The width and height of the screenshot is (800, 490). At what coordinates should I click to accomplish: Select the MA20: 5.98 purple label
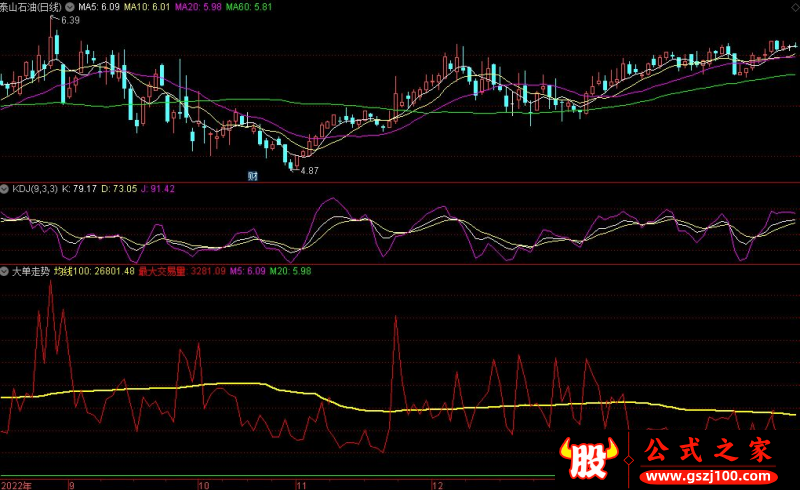pyautogui.click(x=200, y=7)
